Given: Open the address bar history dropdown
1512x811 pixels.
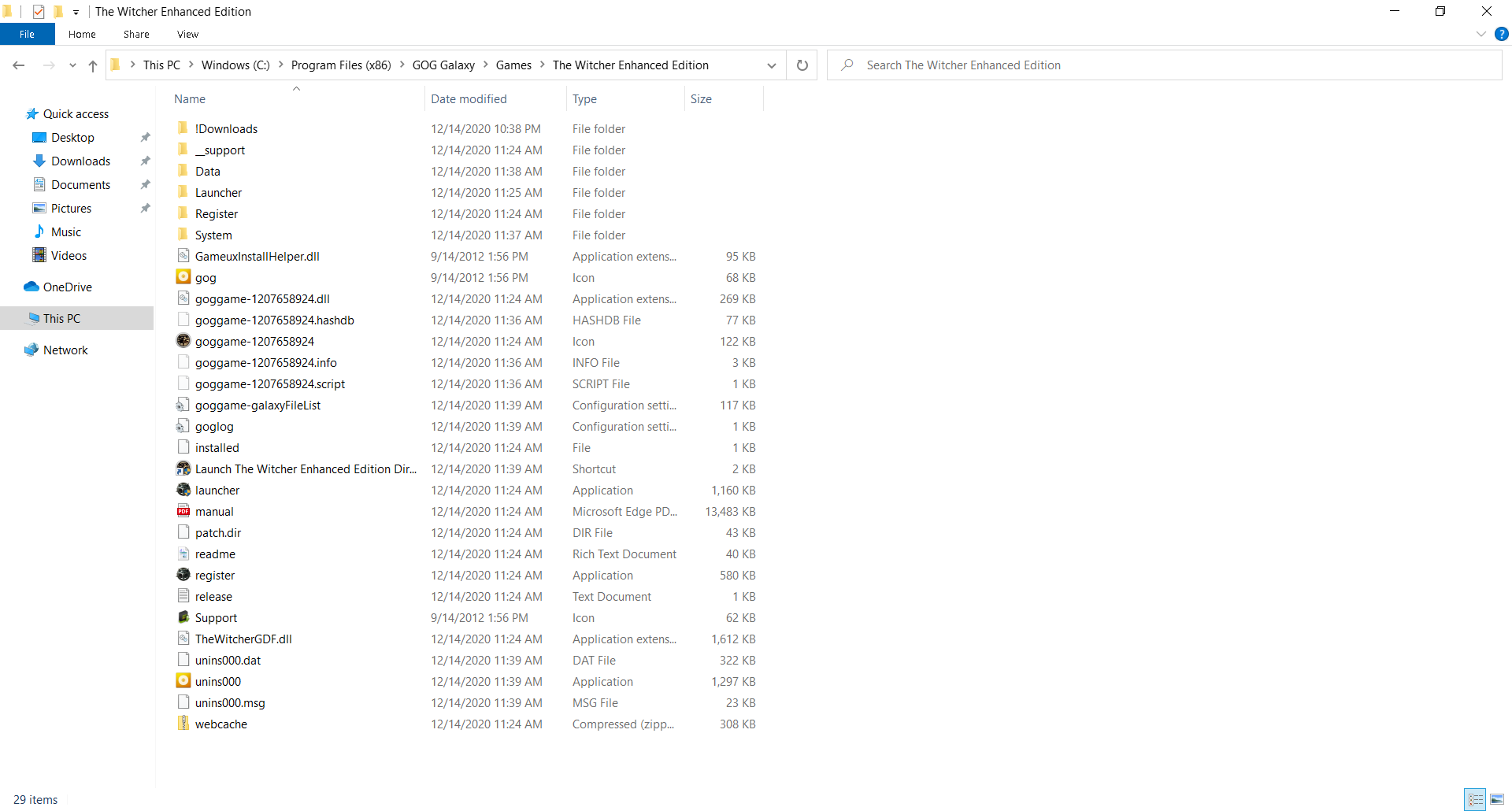Looking at the screenshot, I should pyautogui.click(x=772, y=65).
